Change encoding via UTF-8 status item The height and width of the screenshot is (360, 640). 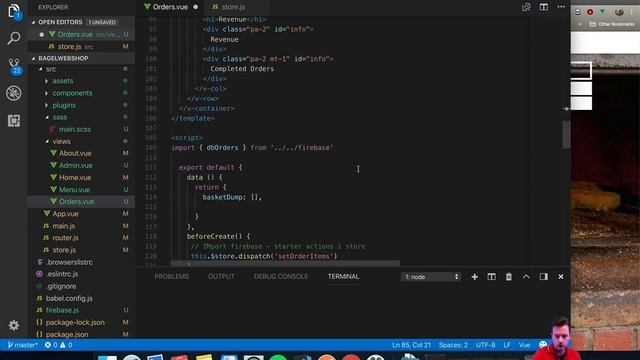coord(485,345)
